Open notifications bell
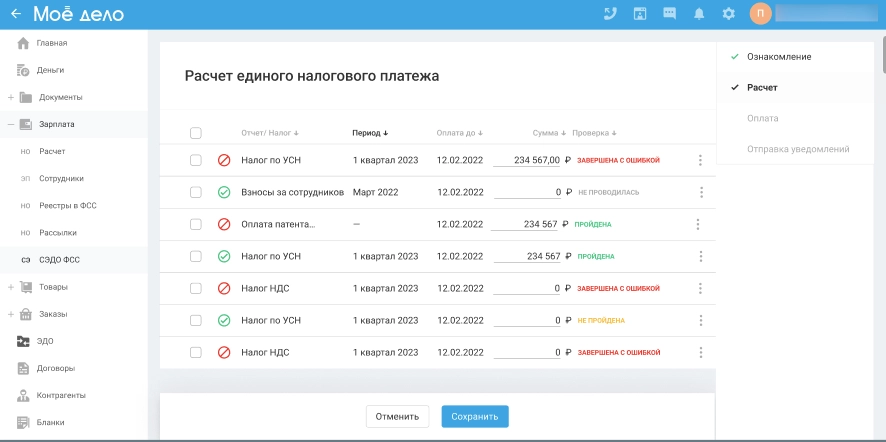This screenshot has height=442, width=886. (699, 14)
